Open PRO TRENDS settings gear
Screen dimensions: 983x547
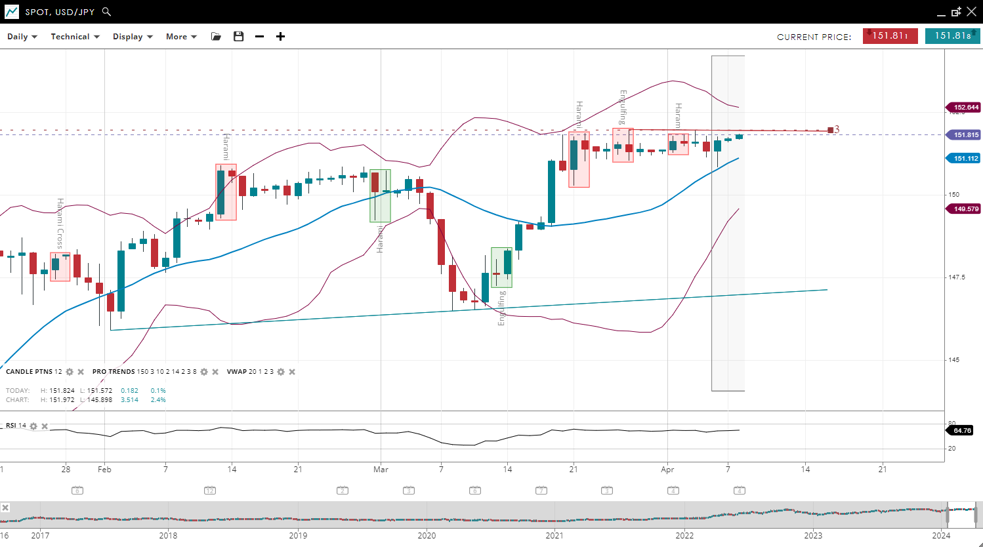click(x=204, y=372)
